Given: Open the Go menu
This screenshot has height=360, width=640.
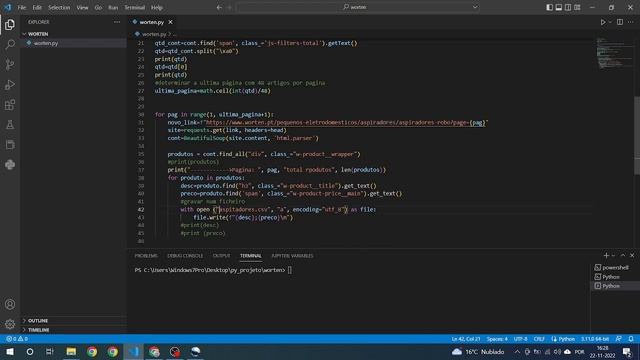Looking at the screenshot, I should click(x=98, y=7).
